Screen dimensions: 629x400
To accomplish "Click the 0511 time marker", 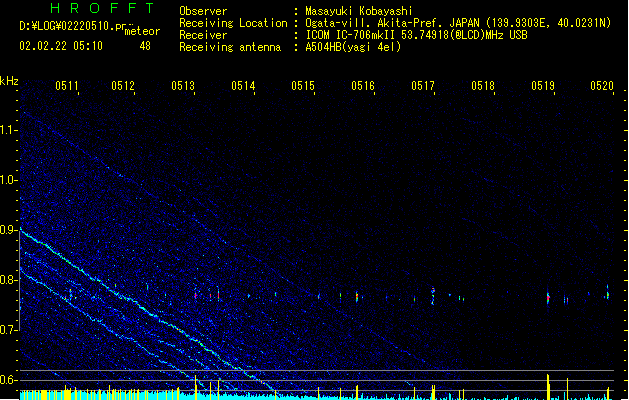I will tap(67, 86).
